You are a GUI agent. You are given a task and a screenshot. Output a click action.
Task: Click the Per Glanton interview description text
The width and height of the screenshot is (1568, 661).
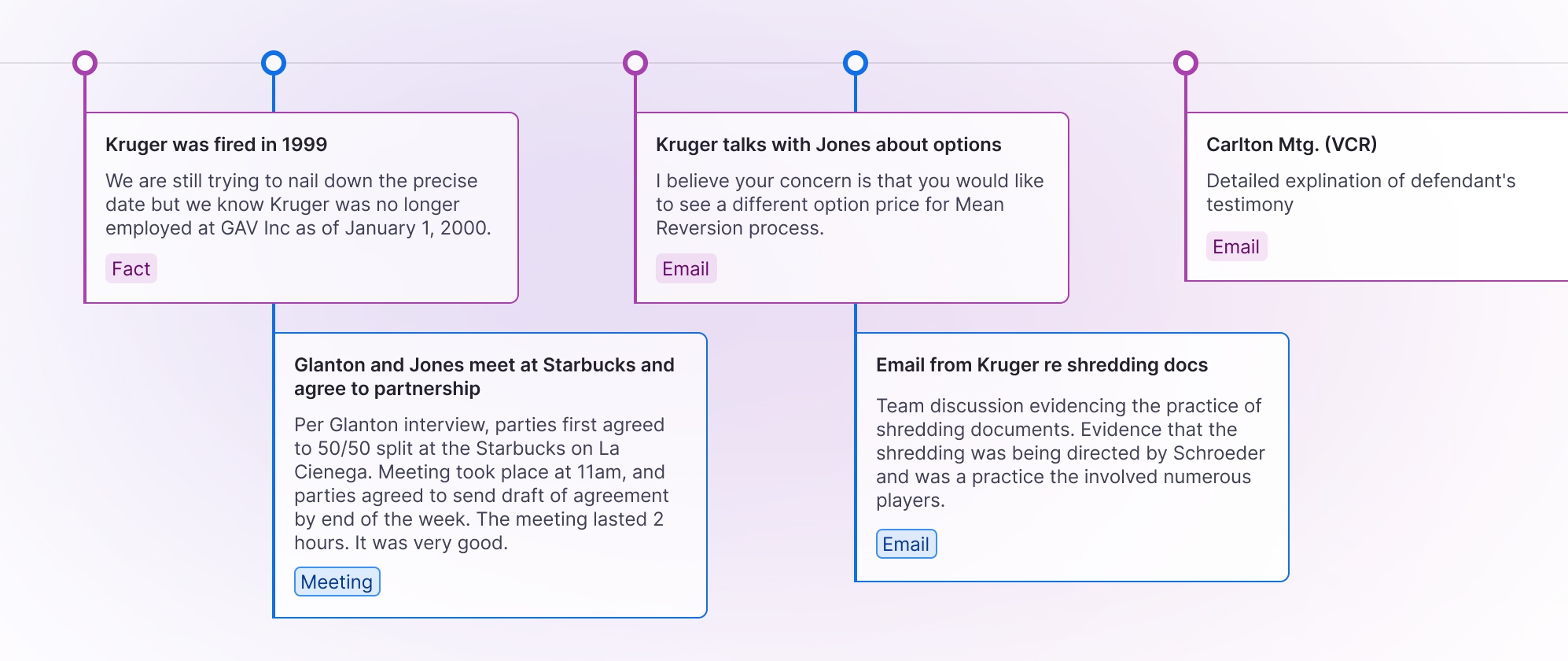[481, 483]
